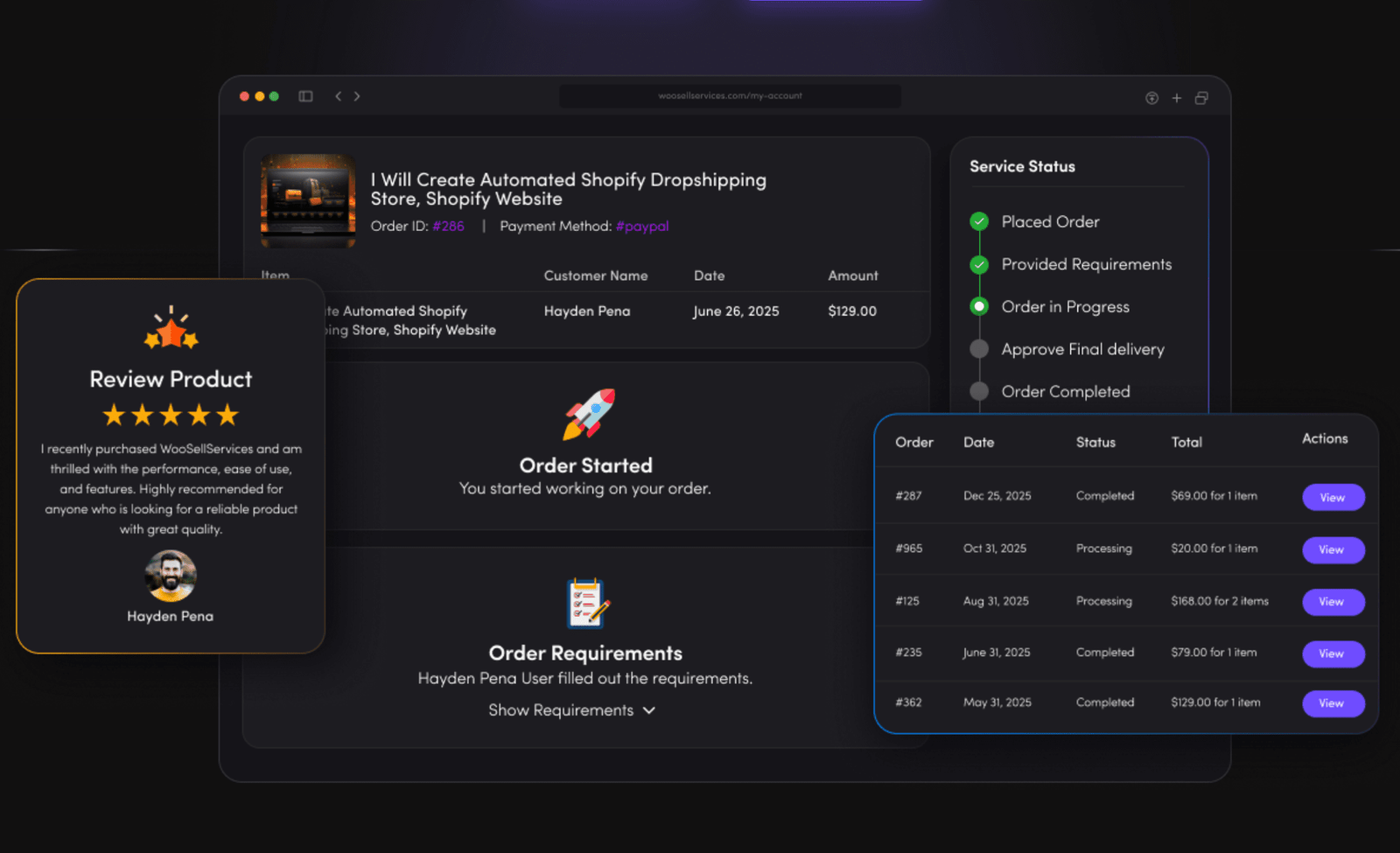Click the browser forward arrow

tap(357, 96)
